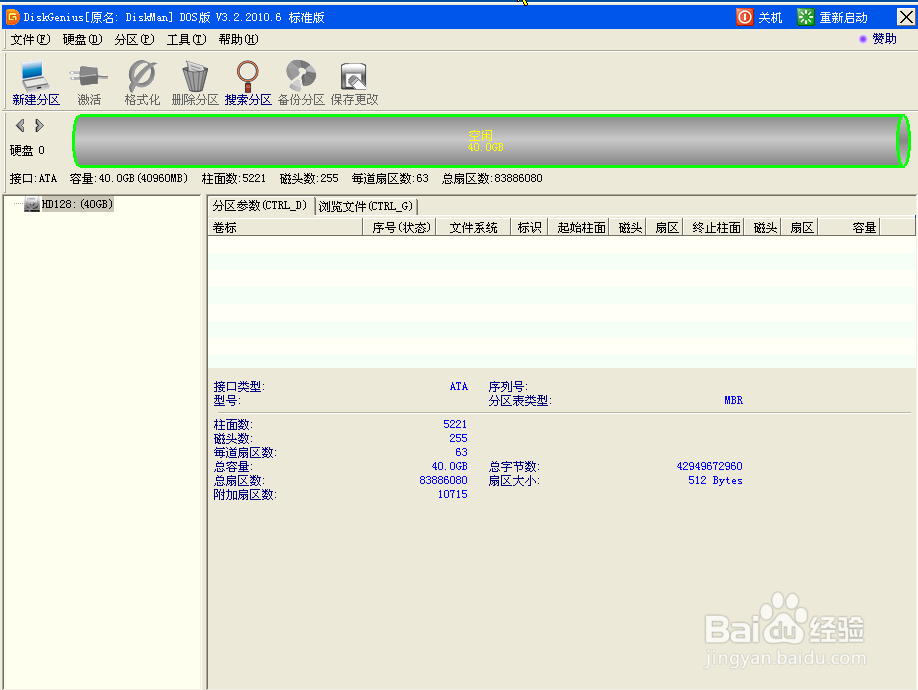918x690 pixels.
Task: Open the 硬盘(D) menu
Action: pos(83,39)
